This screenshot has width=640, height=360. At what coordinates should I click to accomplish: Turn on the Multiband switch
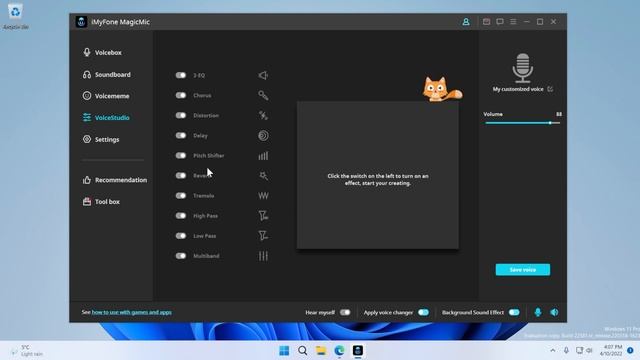(181, 256)
